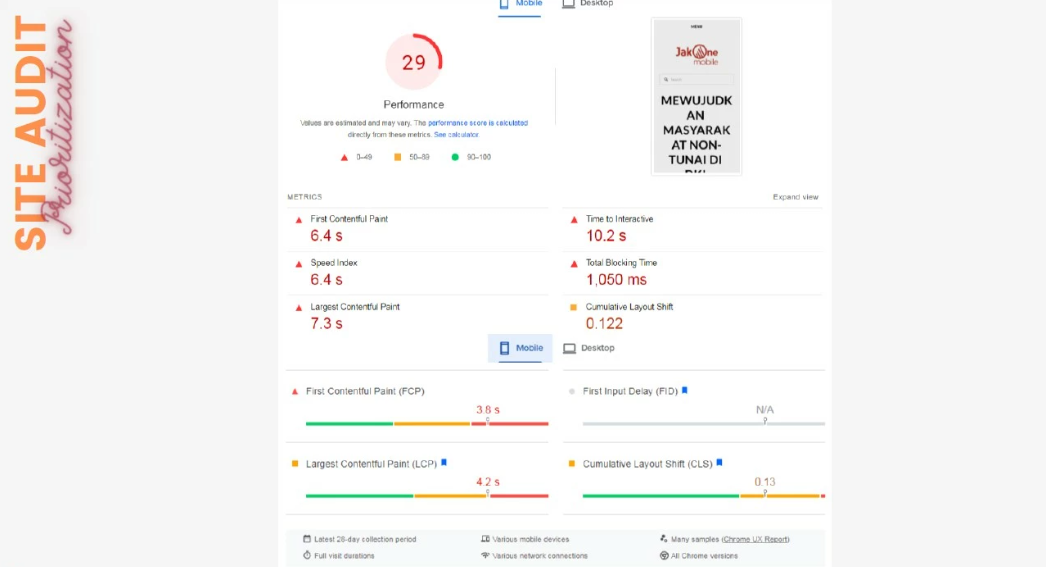Click First Contentful Paint value 6.4 s

pyautogui.click(x=326, y=236)
